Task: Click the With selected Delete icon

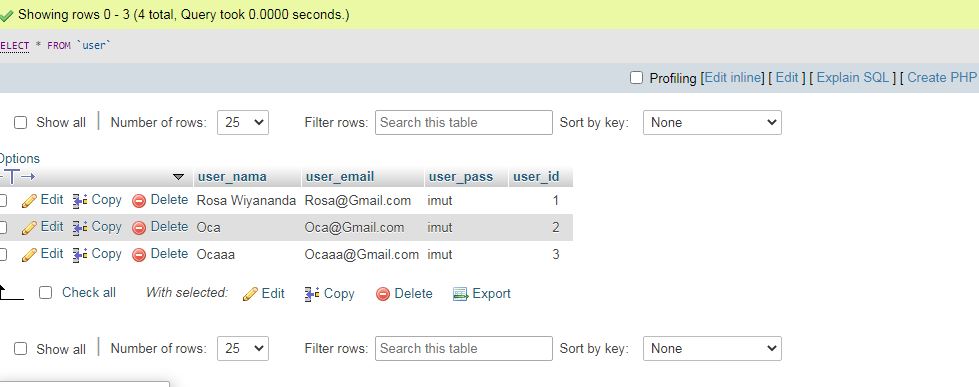Action: (383, 294)
